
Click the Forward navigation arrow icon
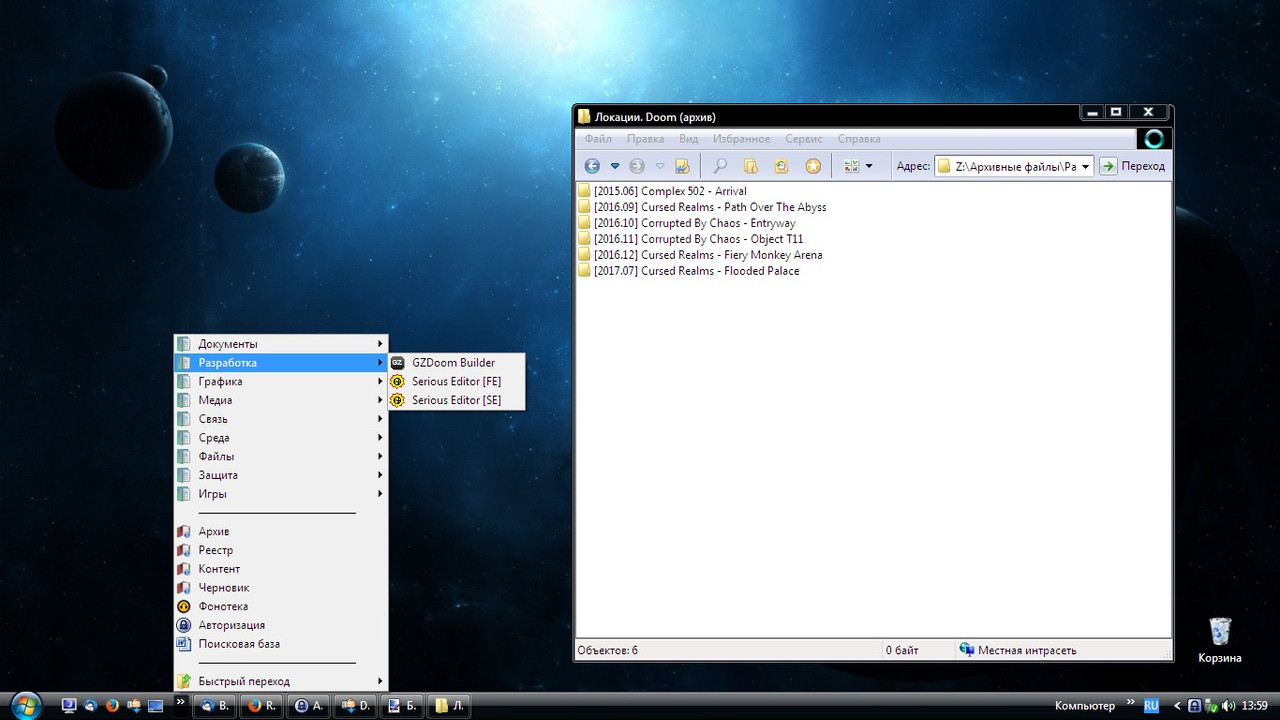point(636,165)
